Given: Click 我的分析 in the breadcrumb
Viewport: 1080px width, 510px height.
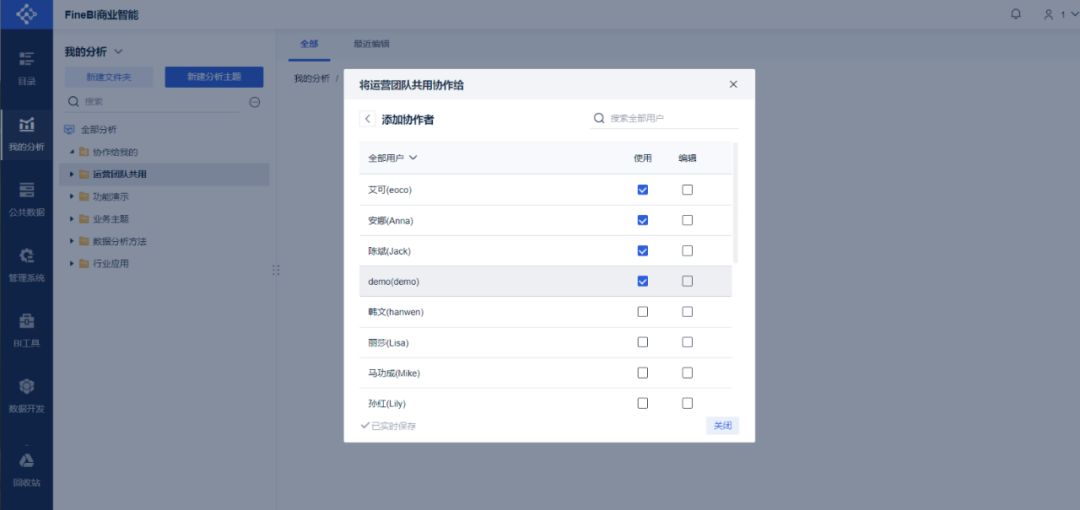Looking at the screenshot, I should pos(312,79).
